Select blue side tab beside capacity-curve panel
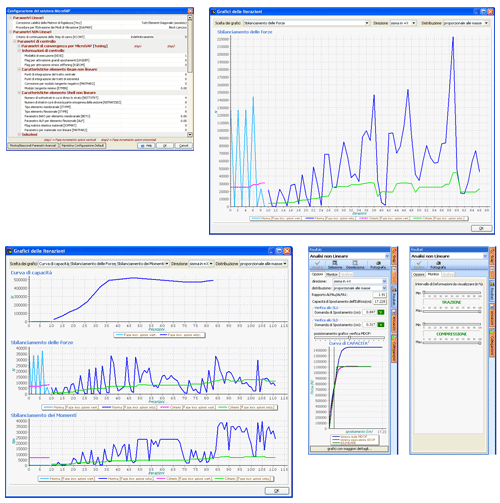Screen dimensions: 500x503 click(x=394, y=297)
